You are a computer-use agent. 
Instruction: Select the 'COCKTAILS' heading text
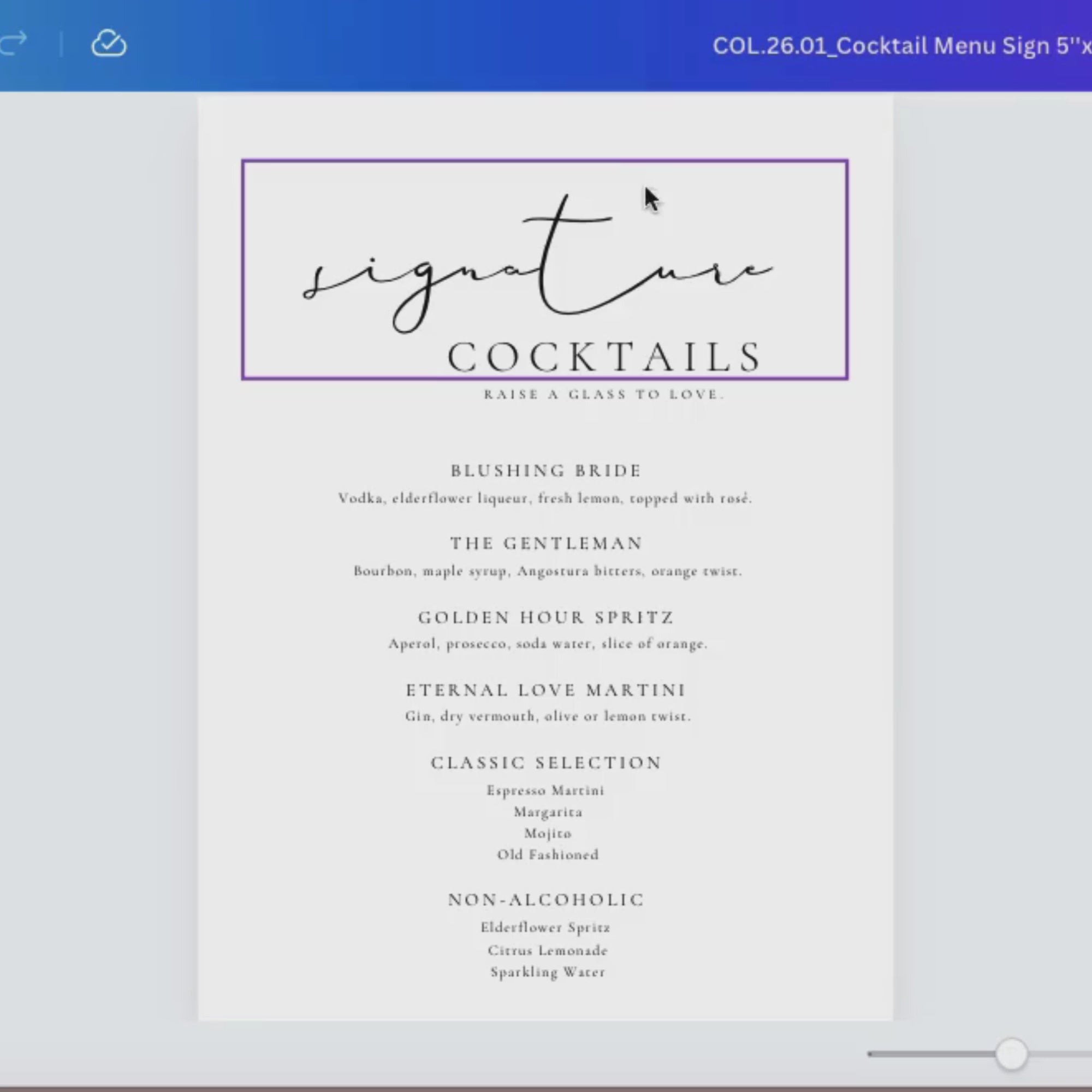tap(605, 357)
